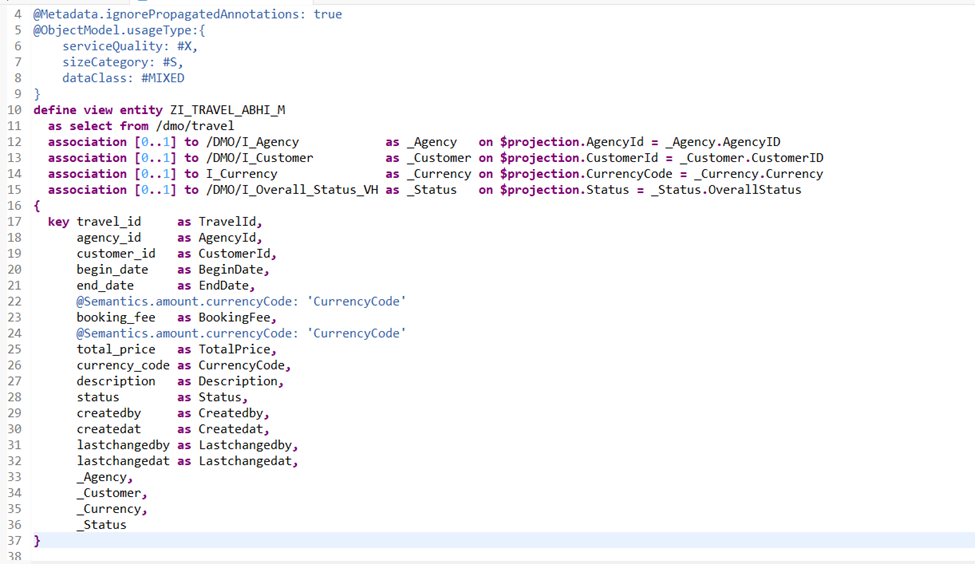Click the closing brace on line 37
The width and height of the screenshot is (975, 564).
coord(37,540)
